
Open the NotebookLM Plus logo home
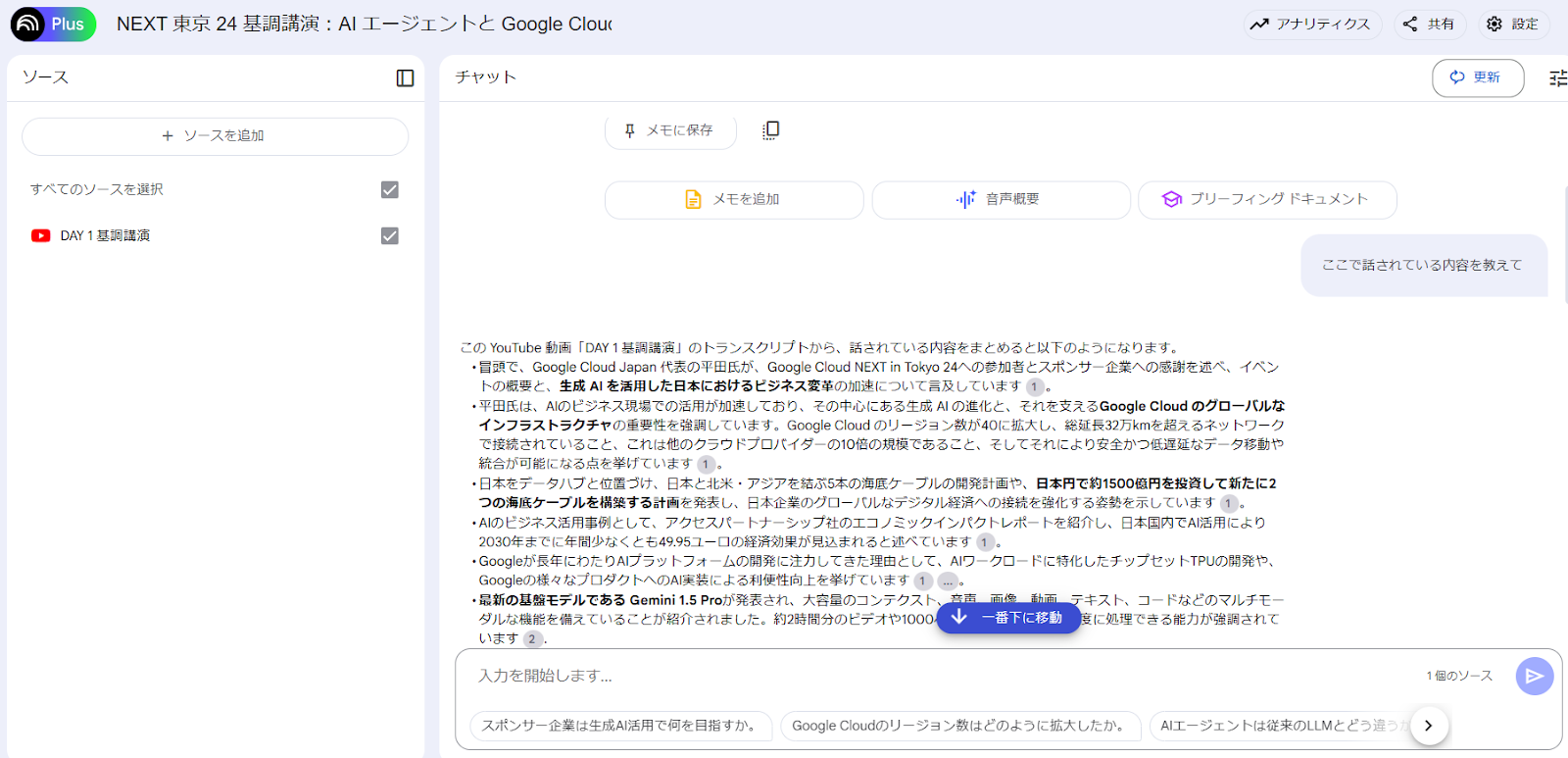click(x=53, y=24)
